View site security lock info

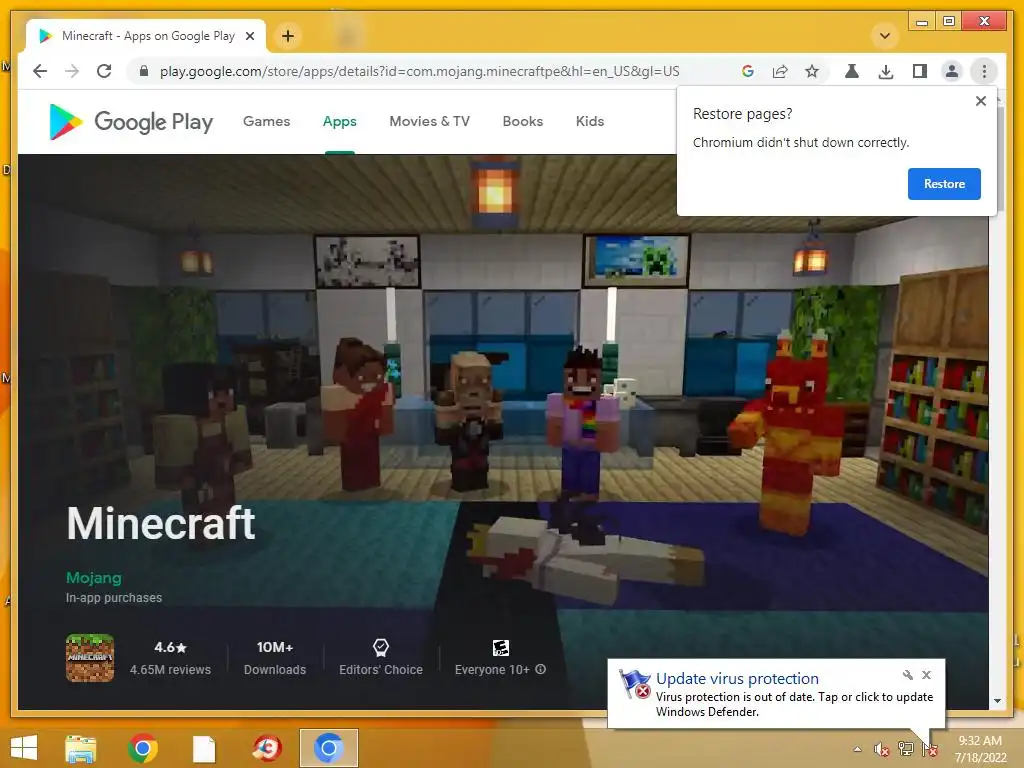point(144,71)
